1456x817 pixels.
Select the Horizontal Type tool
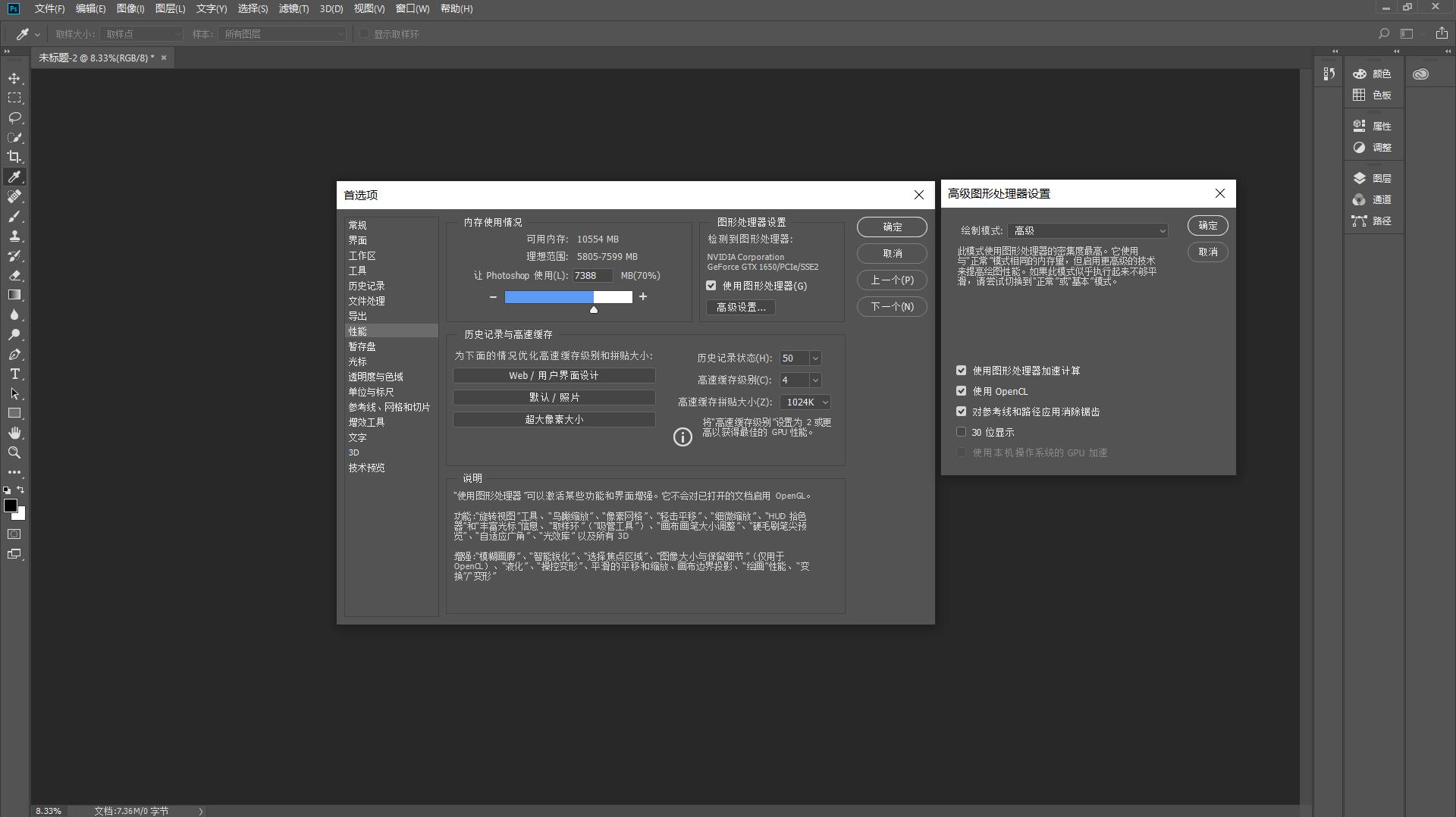[x=14, y=374]
